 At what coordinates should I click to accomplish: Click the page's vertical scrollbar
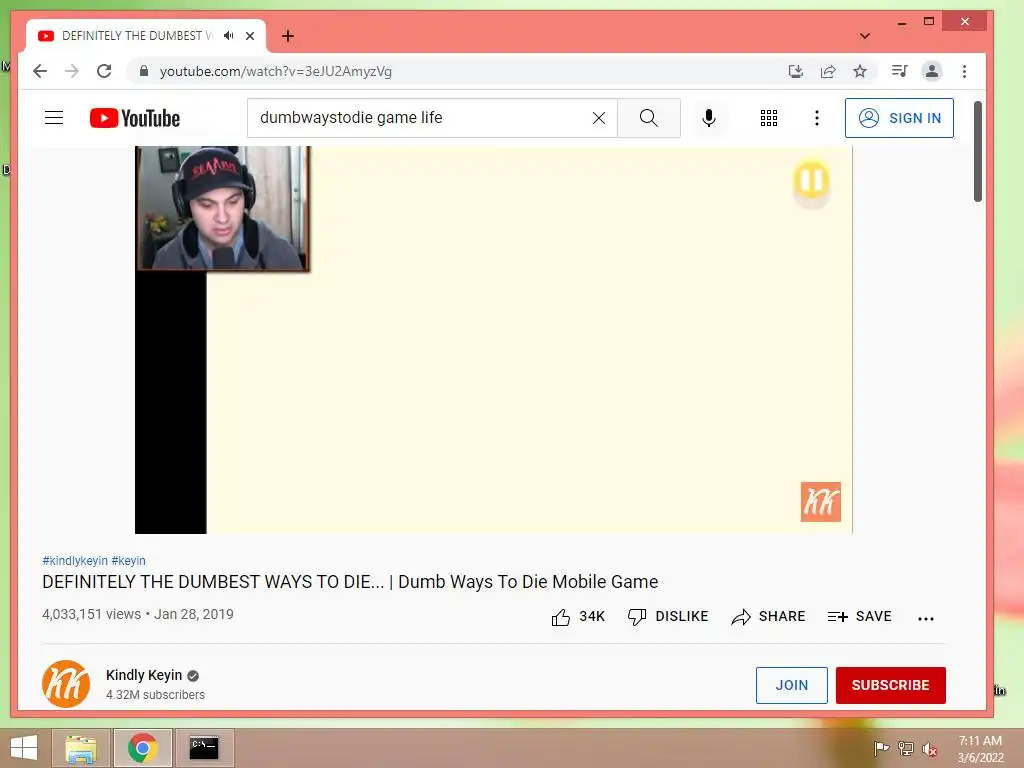coord(978,152)
